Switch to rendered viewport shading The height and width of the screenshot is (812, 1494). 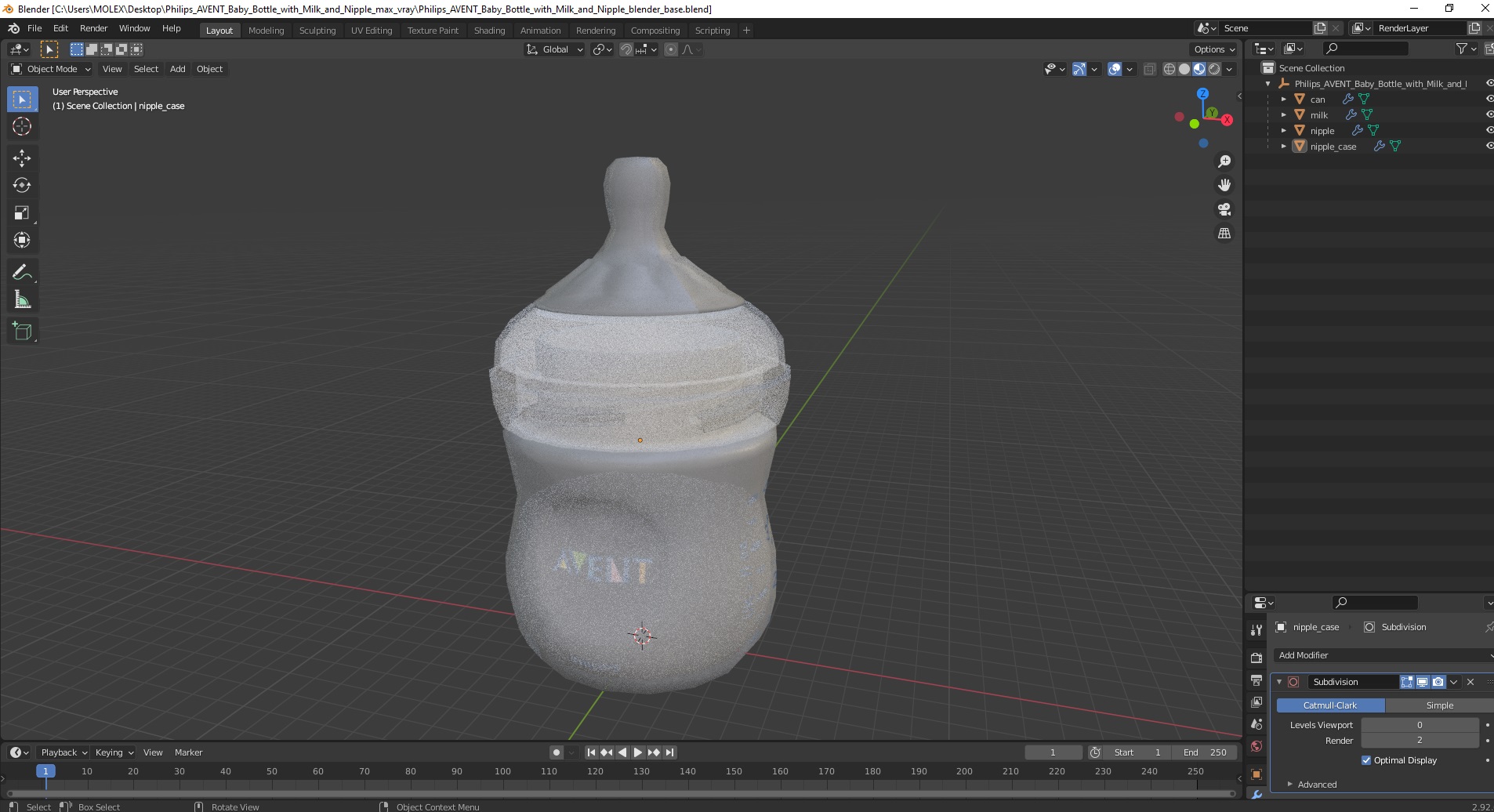(x=1214, y=69)
